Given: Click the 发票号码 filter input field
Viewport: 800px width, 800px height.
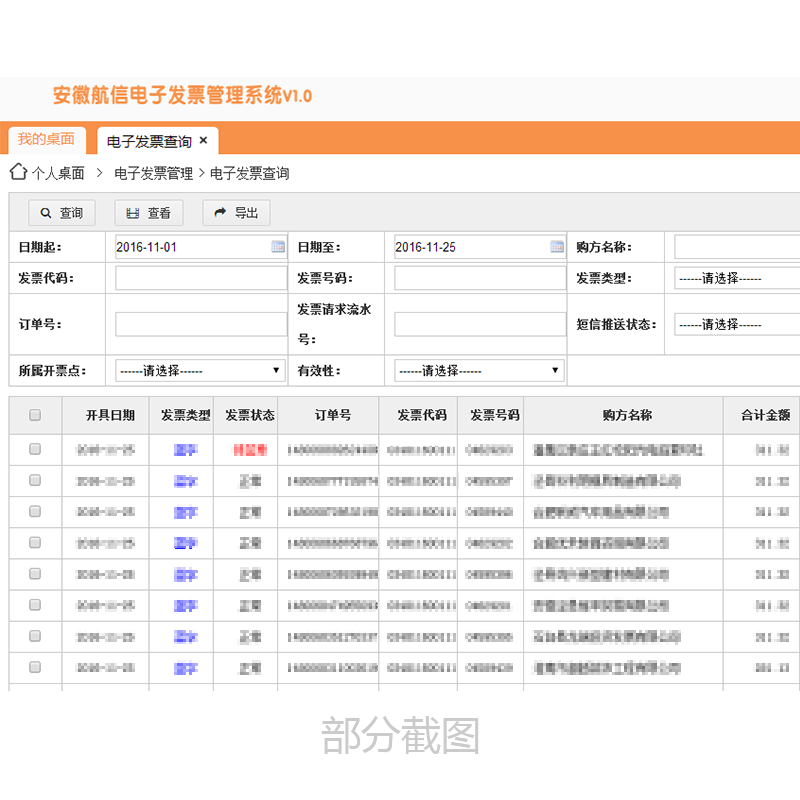Looking at the screenshot, I should tap(480, 278).
